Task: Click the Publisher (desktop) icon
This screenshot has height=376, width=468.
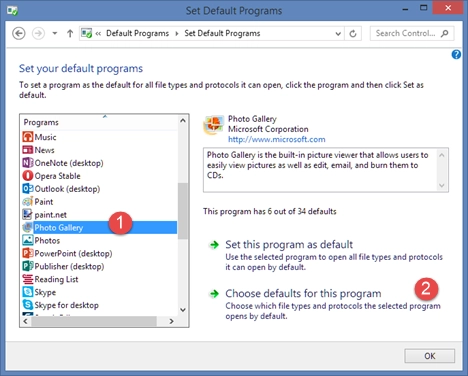Action: pyautogui.click(x=28, y=266)
